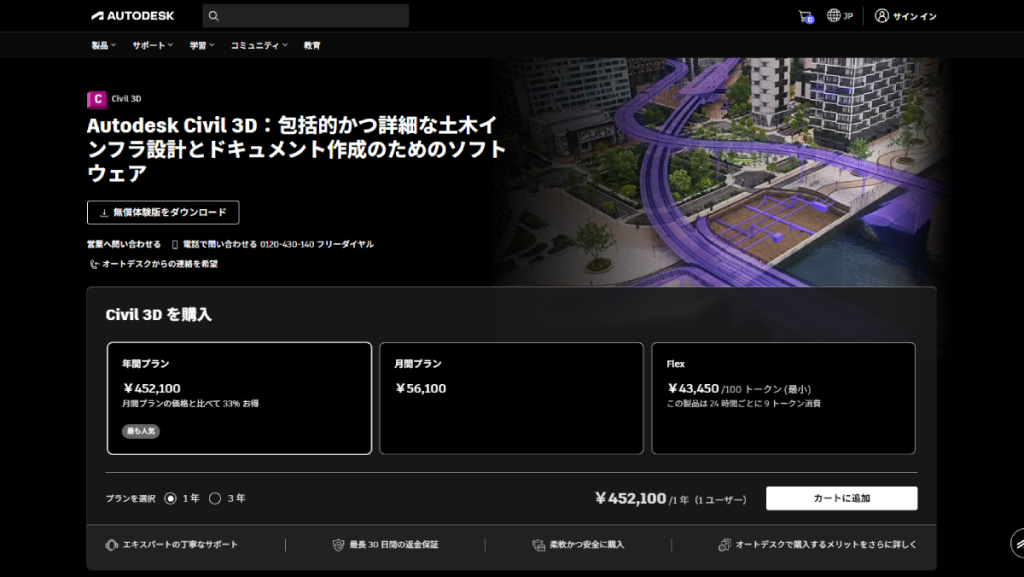Click the city render hero image
Viewport: 1024px width, 577px height.
coord(718,172)
